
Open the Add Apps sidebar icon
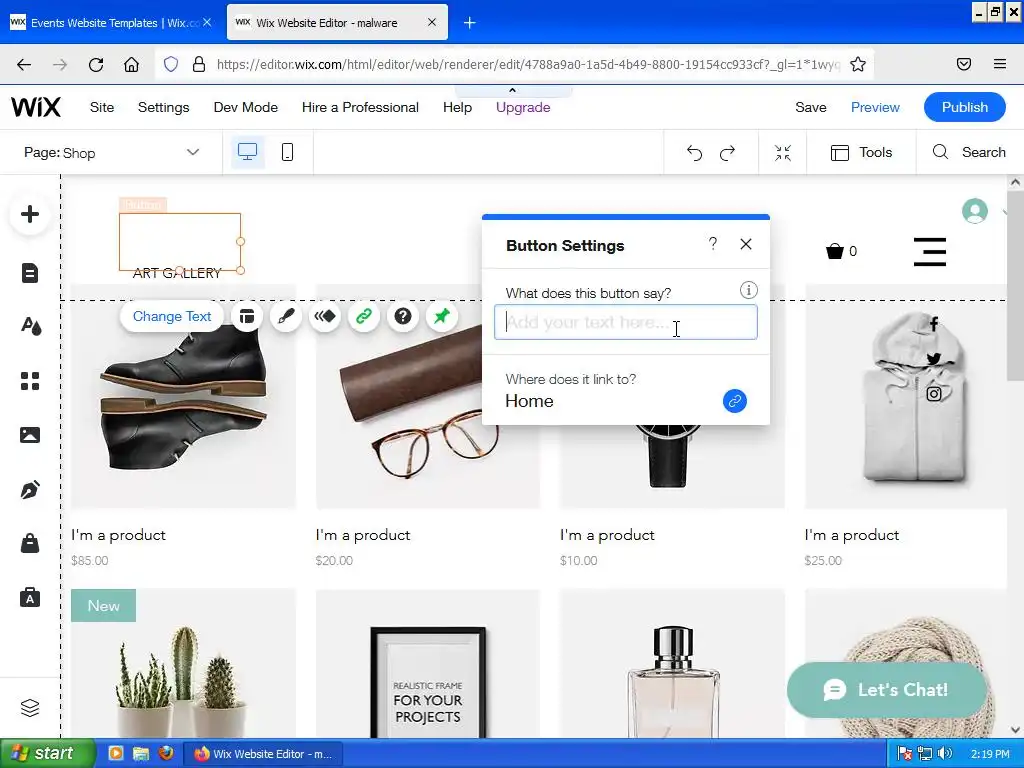(29, 381)
